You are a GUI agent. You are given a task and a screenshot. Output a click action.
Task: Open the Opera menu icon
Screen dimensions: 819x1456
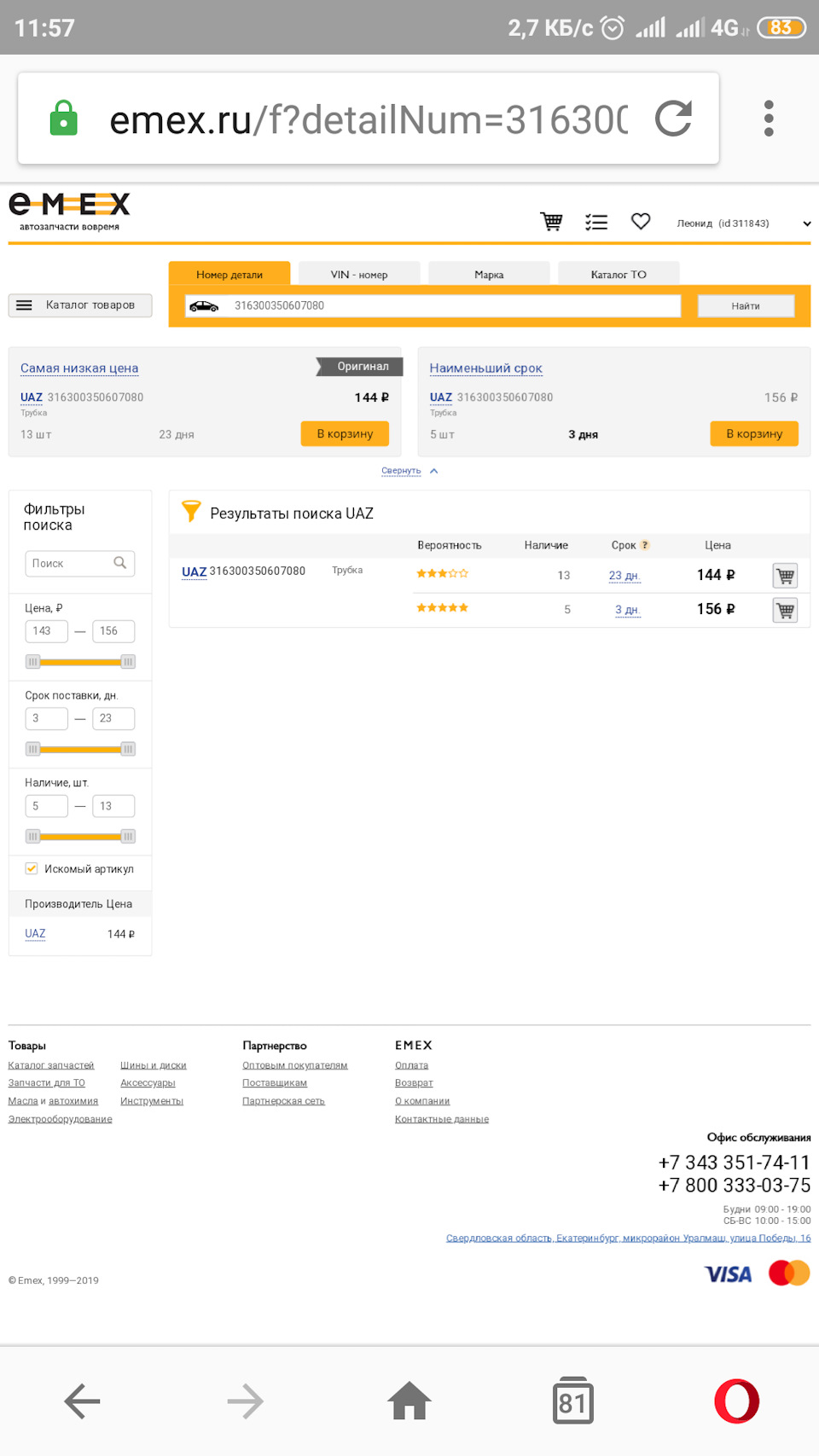(x=737, y=1401)
